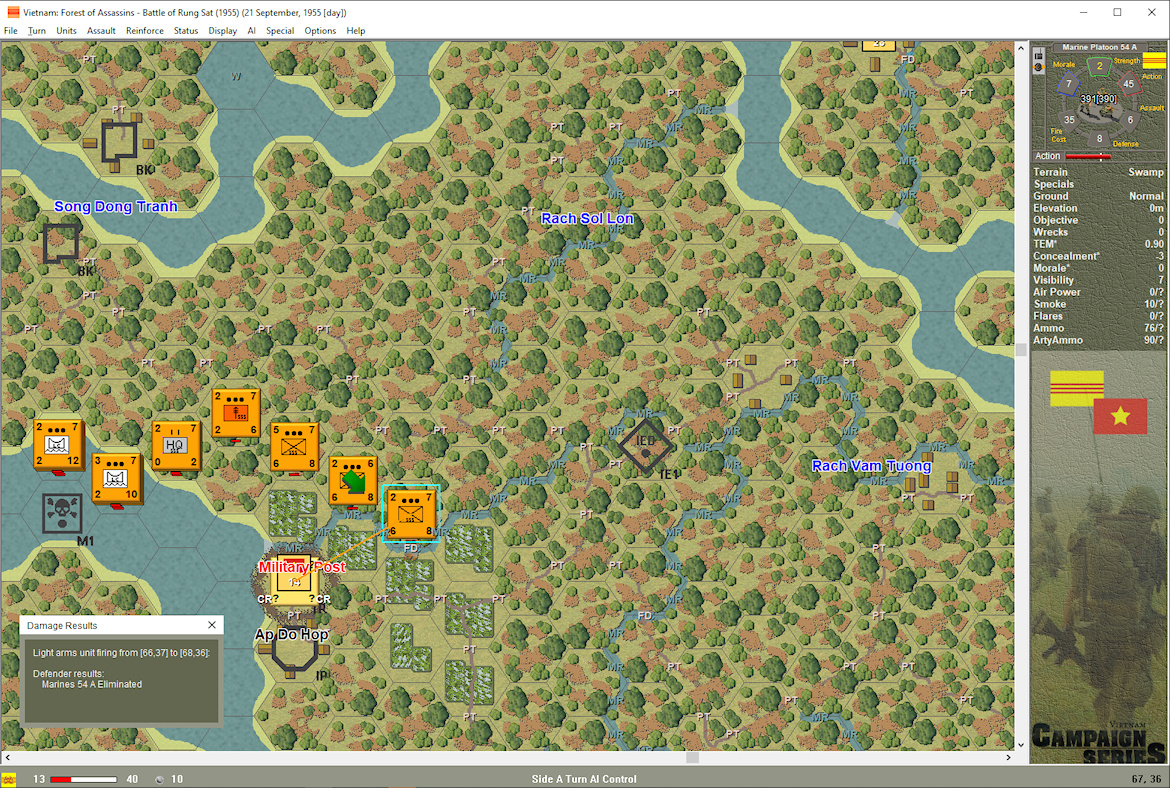
Task: Click the 'Marines 54 A Eliminated' result line
Action: [92, 684]
